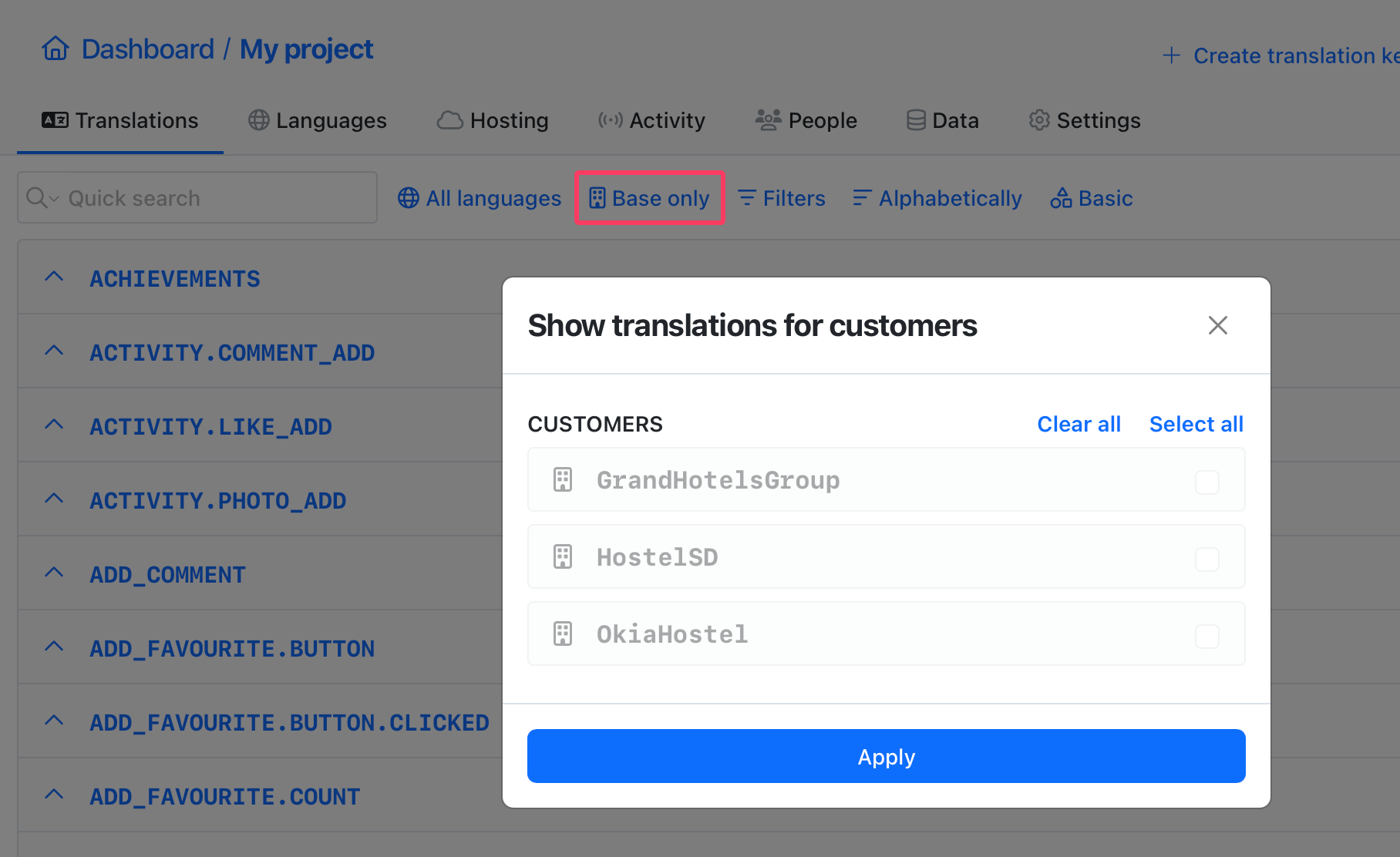Select the GrandHotelsGroup customer name
The width and height of the screenshot is (1400, 857).
718,480
